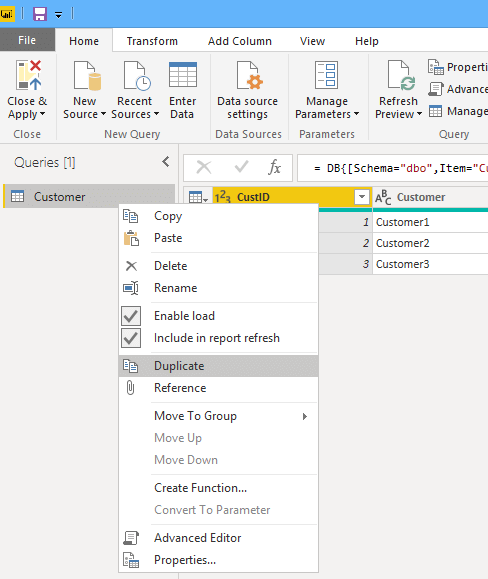Viewport: 488px width, 579px height.
Task: Click the cancel X button in formula bar
Action: tap(204, 167)
